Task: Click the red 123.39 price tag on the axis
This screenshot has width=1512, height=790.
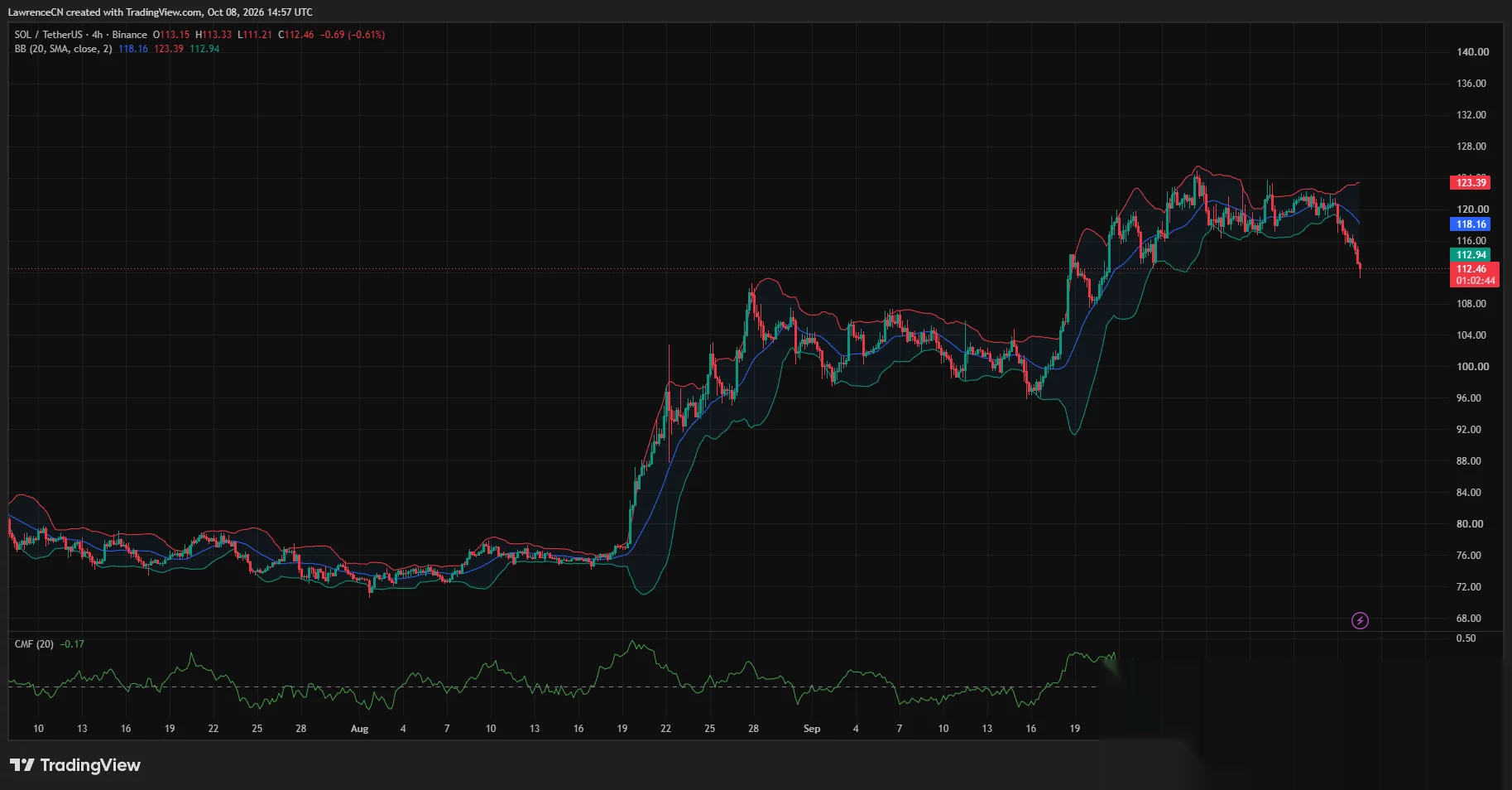Action: click(1471, 182)
